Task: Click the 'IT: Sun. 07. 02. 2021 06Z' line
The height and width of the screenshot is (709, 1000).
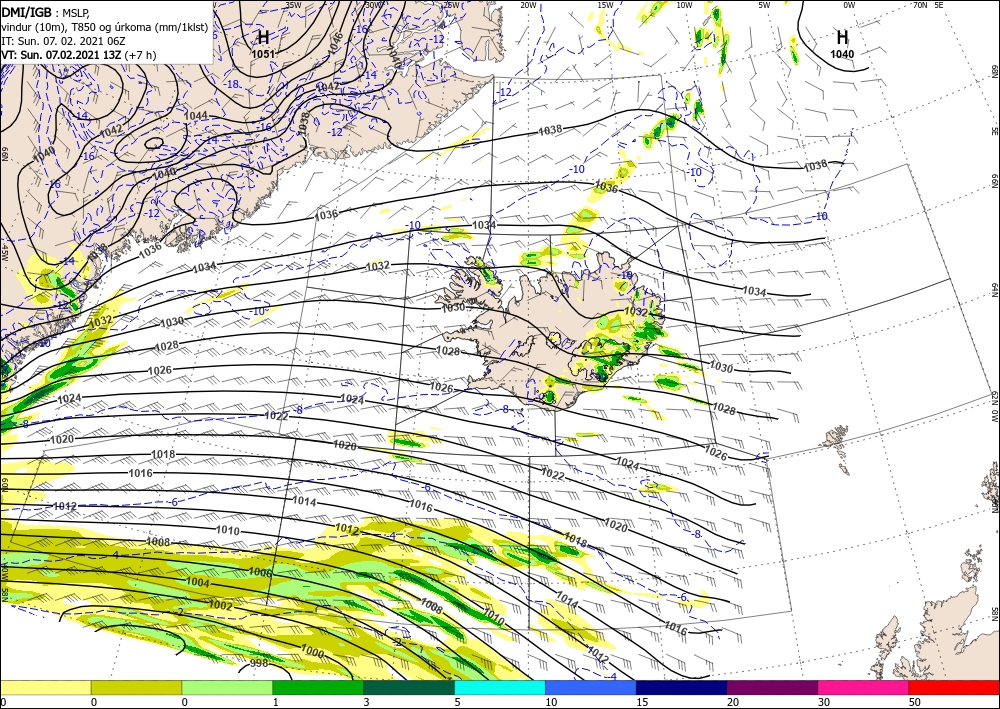Action: pyautogui.click(x=61, y=40)
